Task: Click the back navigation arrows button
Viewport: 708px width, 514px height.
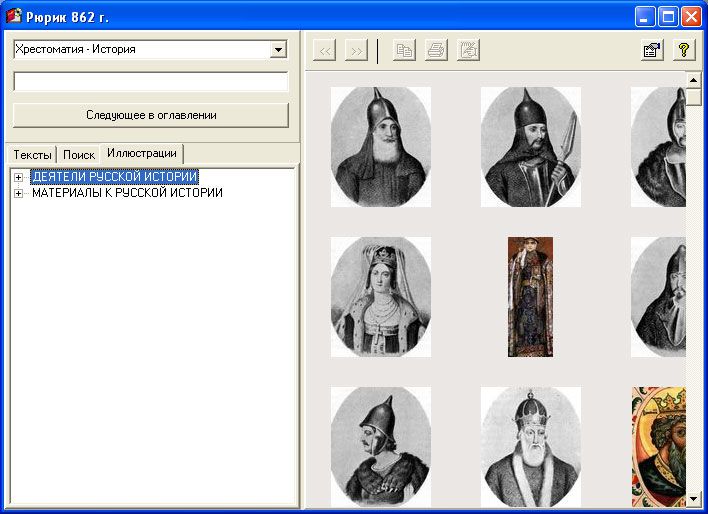Action: click(324, 50)
